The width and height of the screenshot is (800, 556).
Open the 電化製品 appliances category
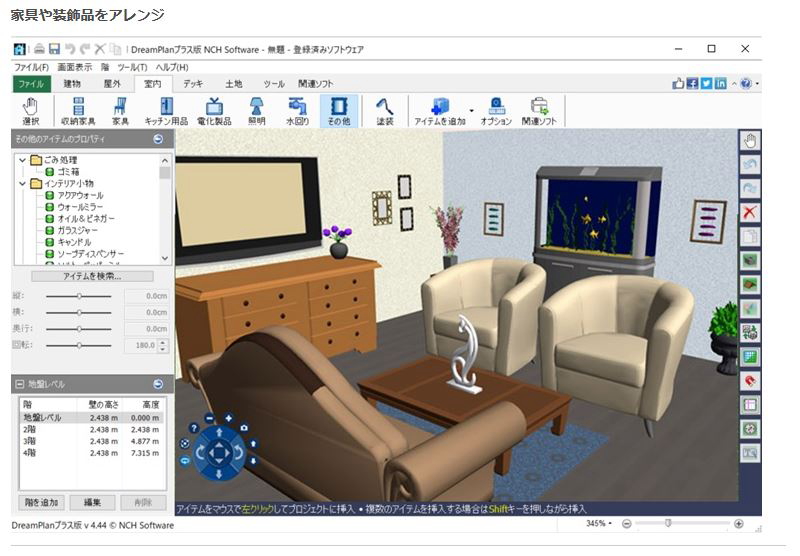(214, 111)
